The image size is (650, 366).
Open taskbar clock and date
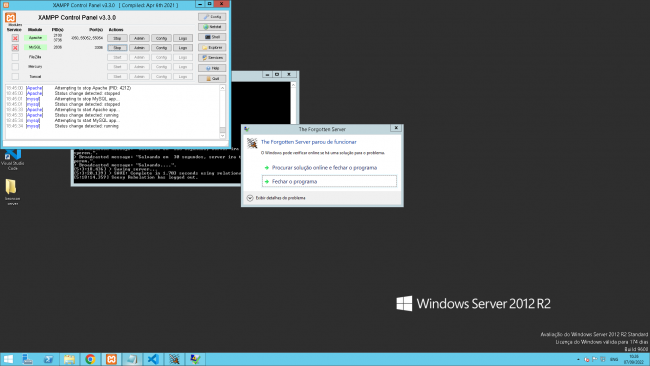tap(634, 359)
